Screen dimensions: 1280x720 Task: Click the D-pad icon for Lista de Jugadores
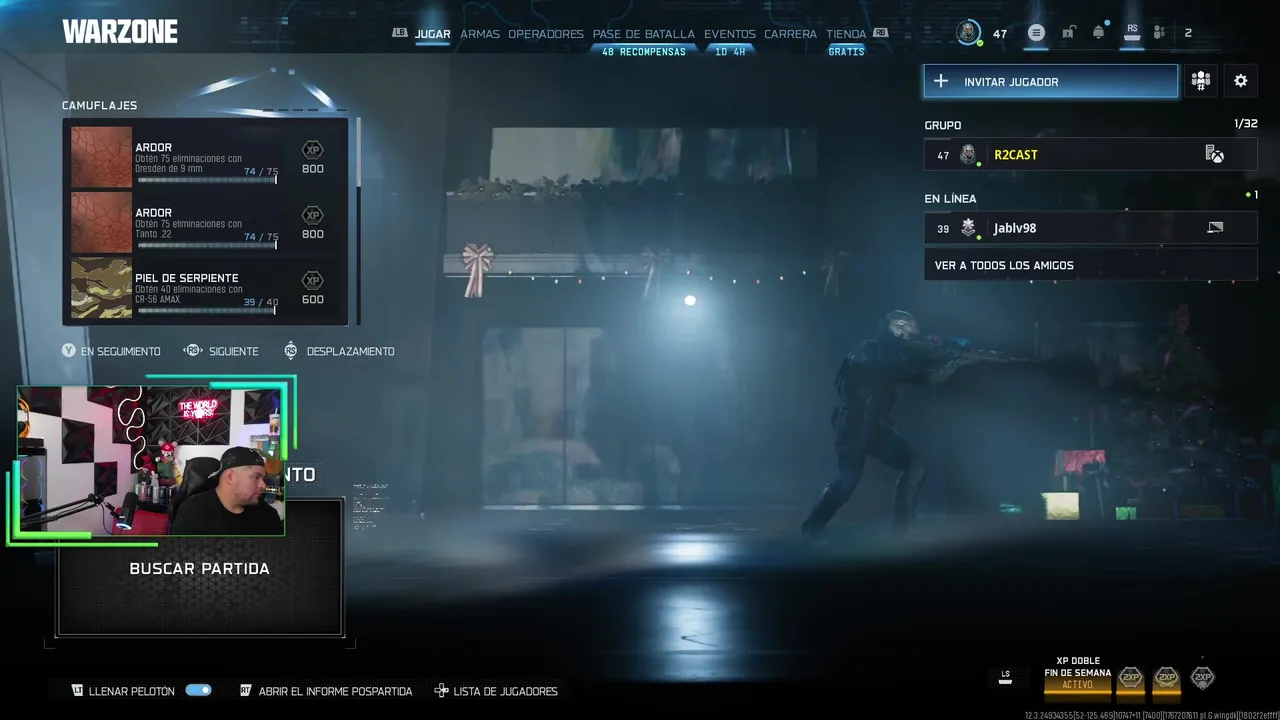point(441,691)
